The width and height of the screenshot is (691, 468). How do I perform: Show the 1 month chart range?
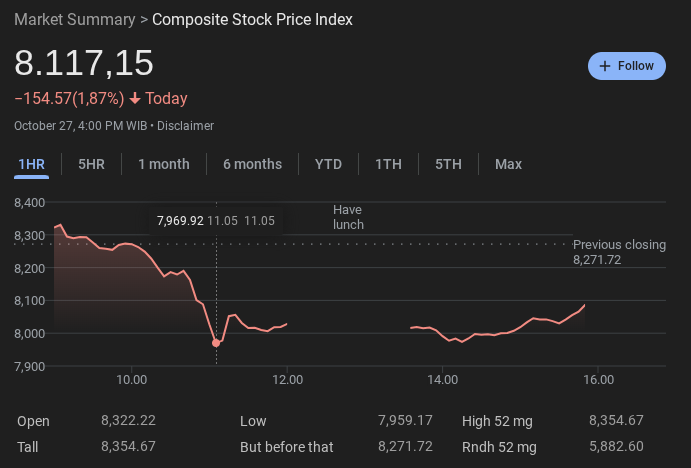[x=164, y=164]
